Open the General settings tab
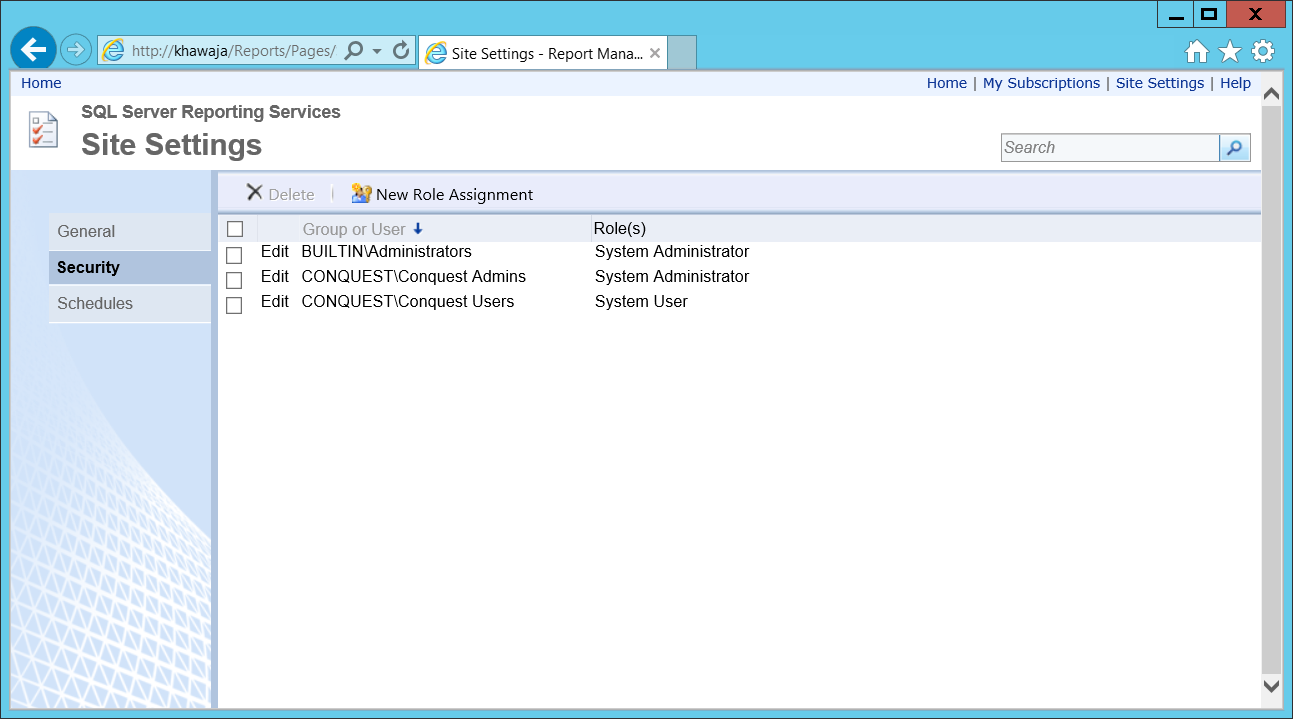The width and height of the screenshot is (1293, 719). (130, 232)
